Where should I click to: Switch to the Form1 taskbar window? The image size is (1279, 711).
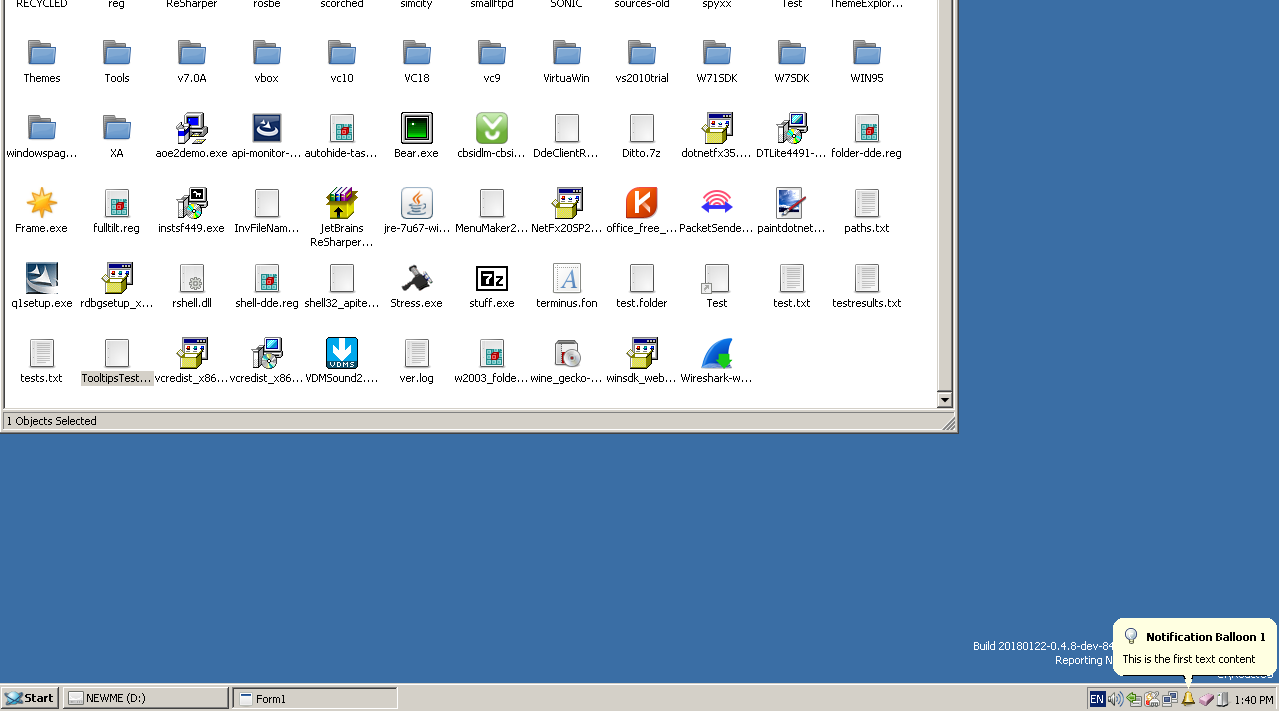314,698
